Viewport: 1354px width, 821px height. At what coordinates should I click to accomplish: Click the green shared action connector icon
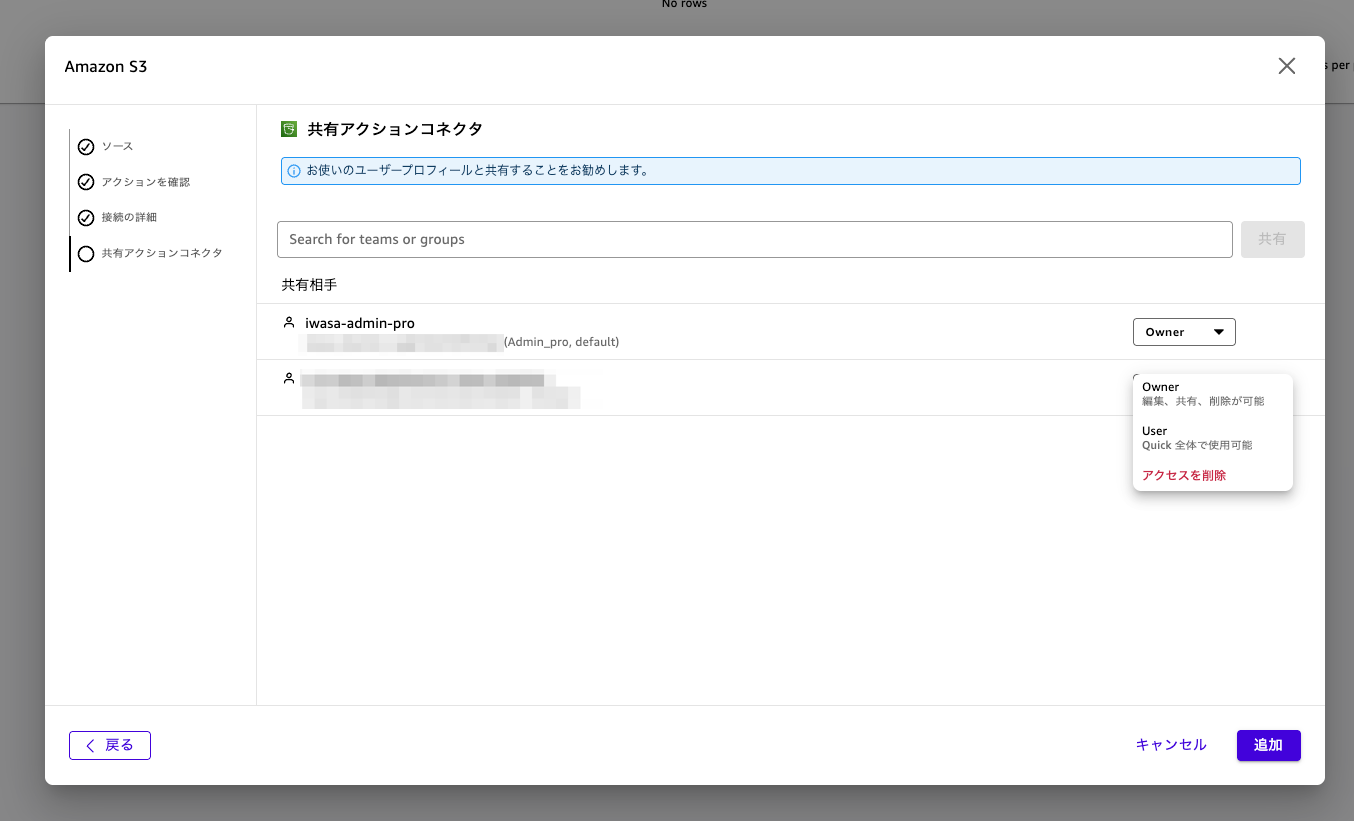289,129
